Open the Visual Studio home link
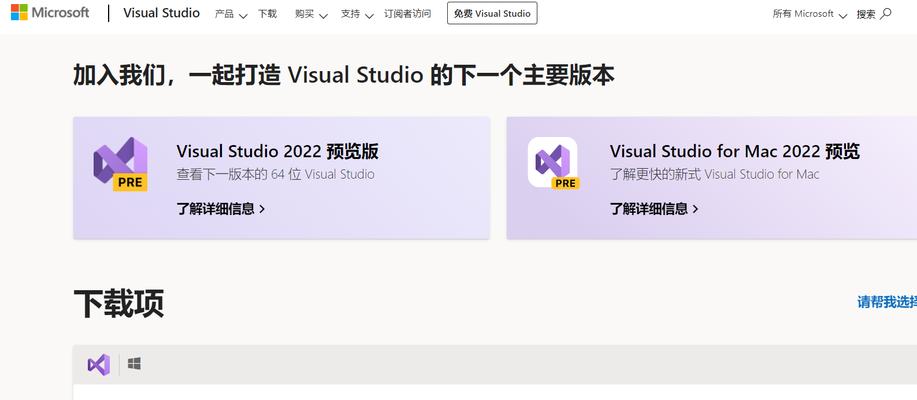The image size is (917, 400). tap(161, 13)
